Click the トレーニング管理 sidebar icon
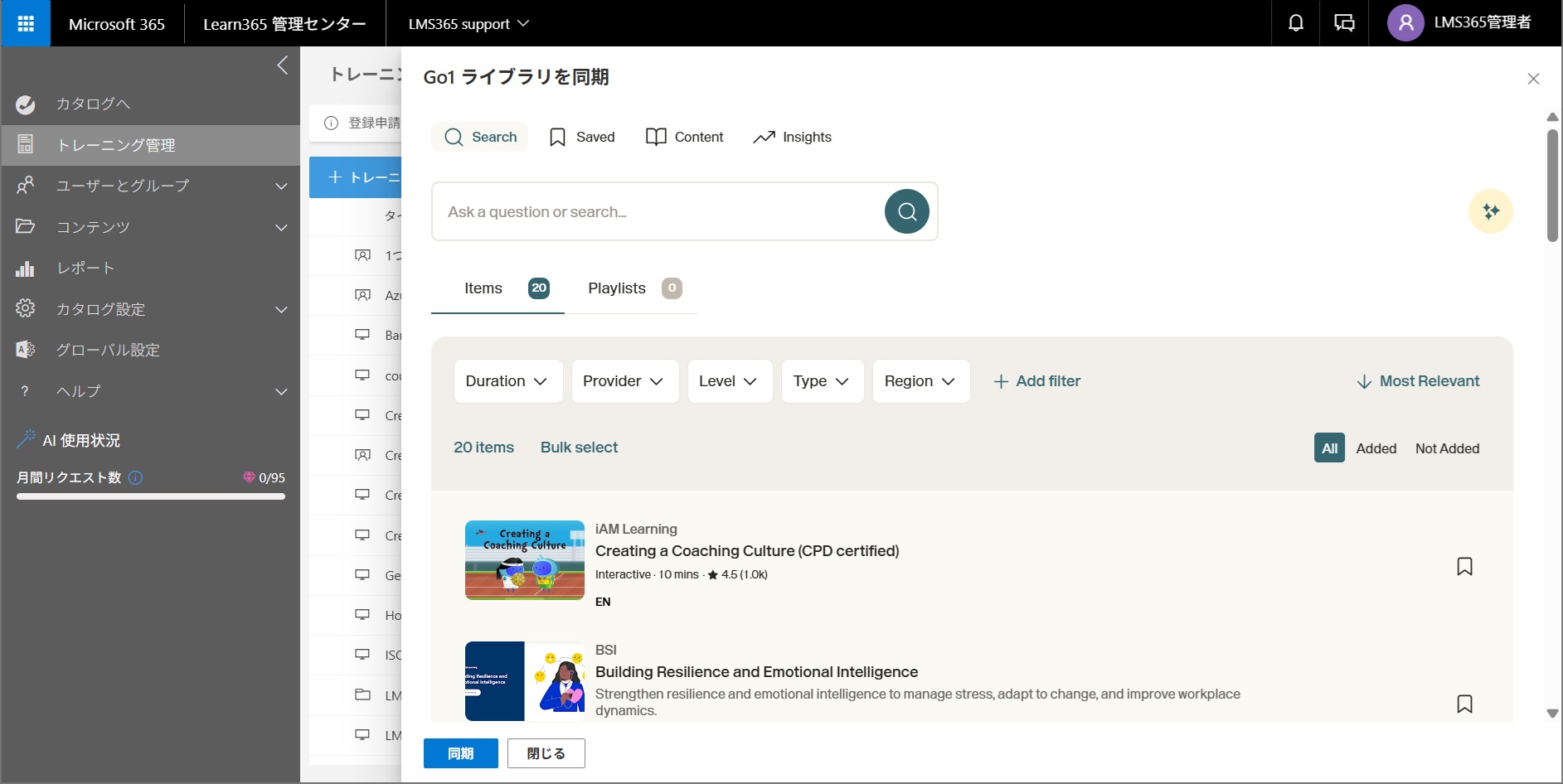The width and height of the screenshot is (1563, 784). [26, 145]
